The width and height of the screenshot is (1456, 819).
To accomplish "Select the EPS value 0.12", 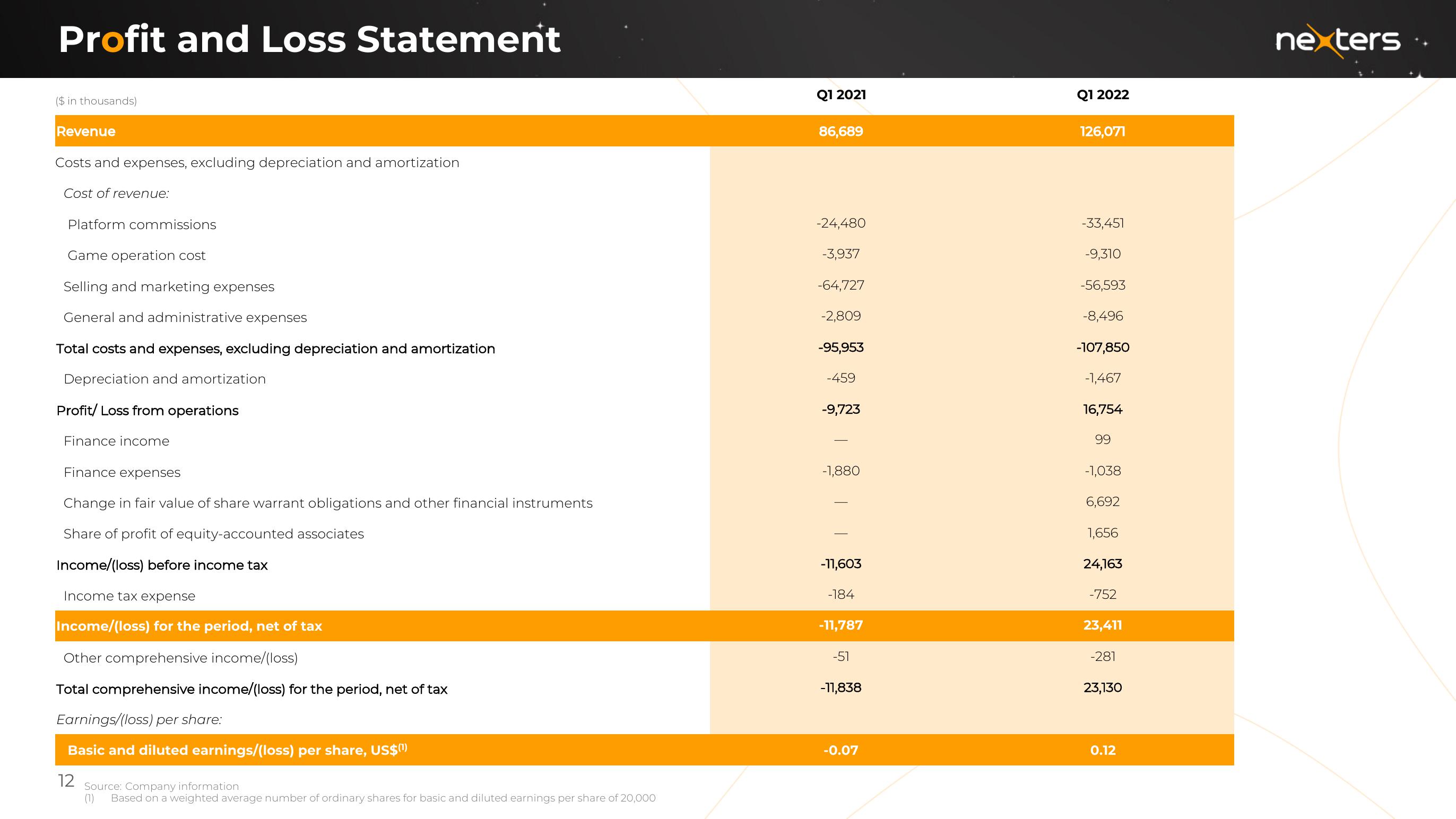I will 1103,751.
